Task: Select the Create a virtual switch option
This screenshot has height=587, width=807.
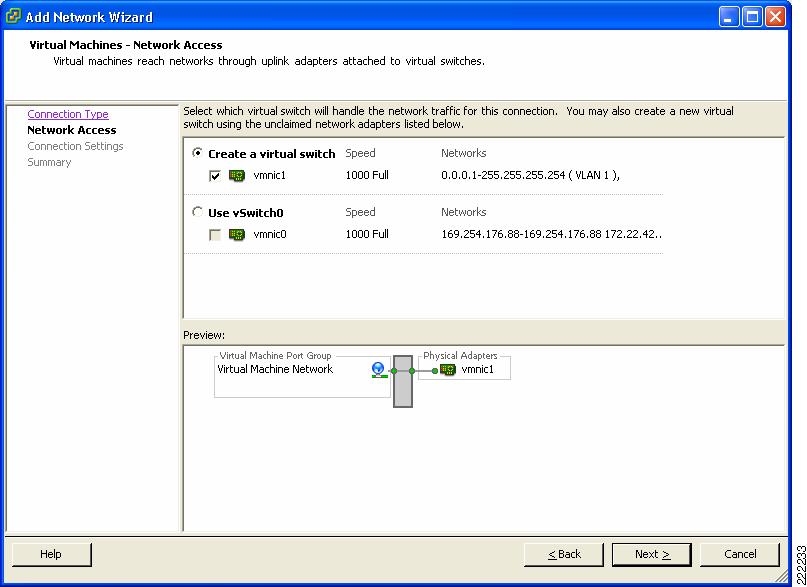Action: (197, 153)
